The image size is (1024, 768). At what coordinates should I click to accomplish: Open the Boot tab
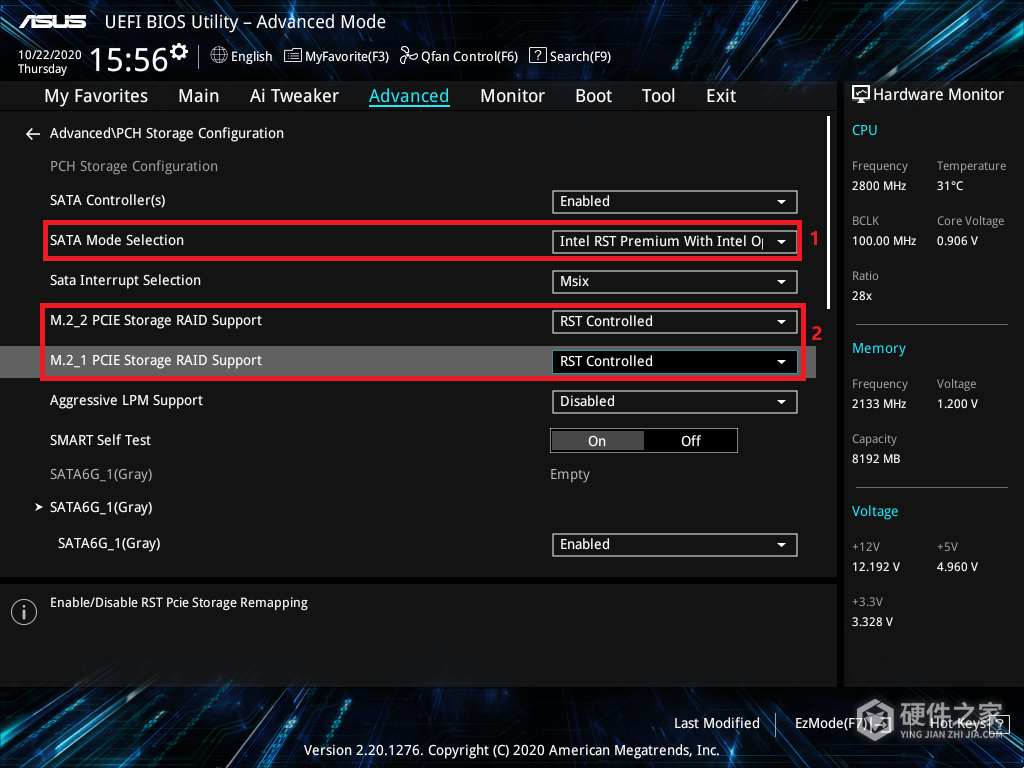coord(594,96)
